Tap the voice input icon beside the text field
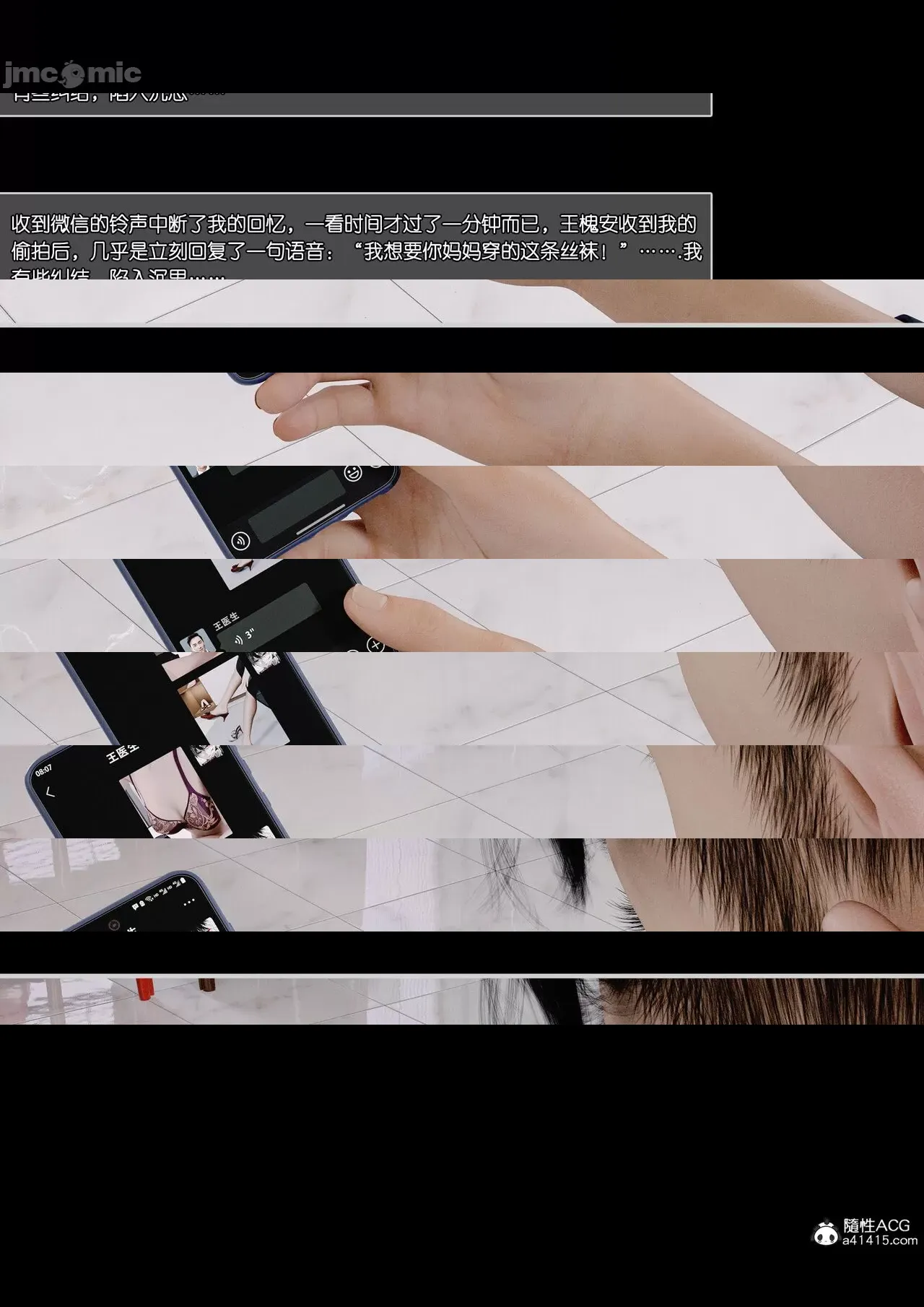This screenshot has height=1307, width=924. [240, 539]
